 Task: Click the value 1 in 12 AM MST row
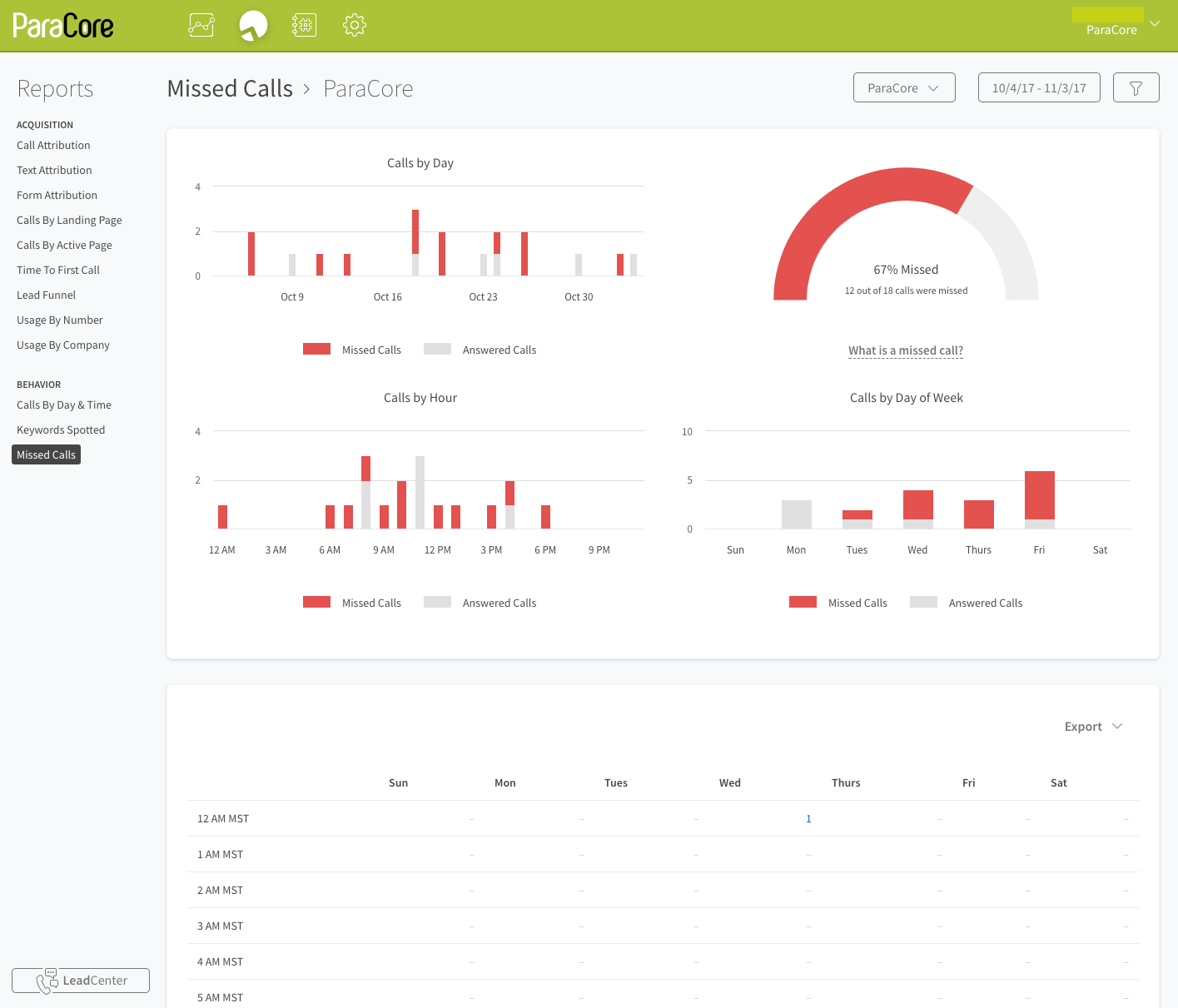(808, 819)
